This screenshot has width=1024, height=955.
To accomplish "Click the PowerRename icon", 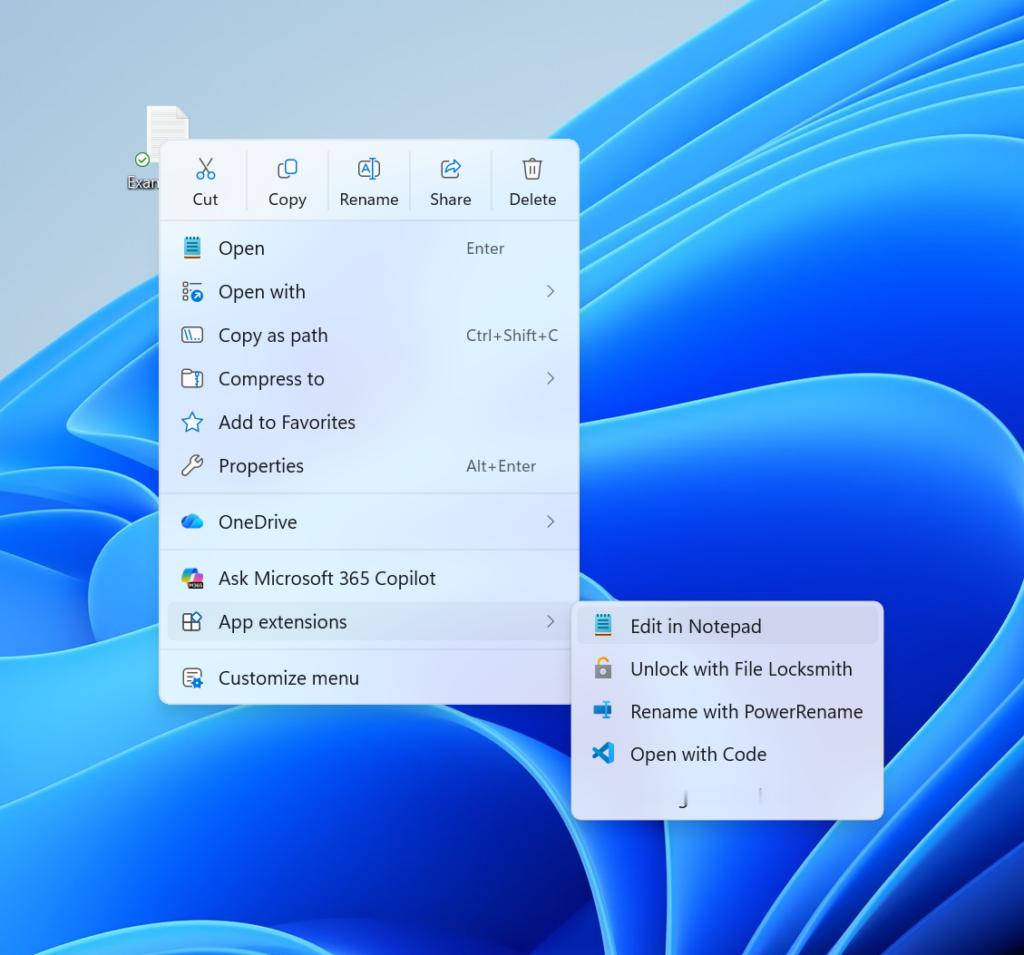I will tap(603, 710).
